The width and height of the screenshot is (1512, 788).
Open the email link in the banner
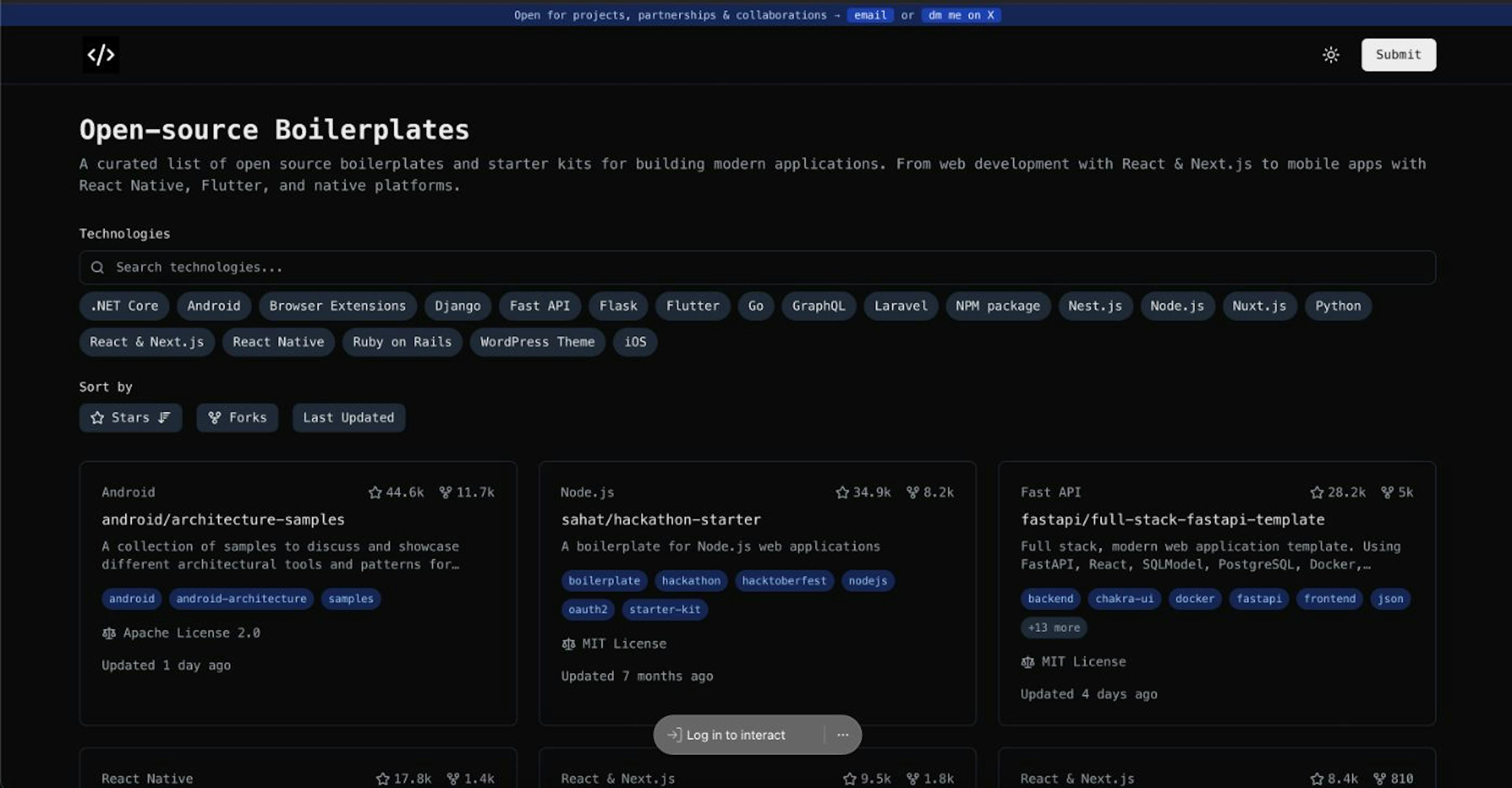pos(870,15)
